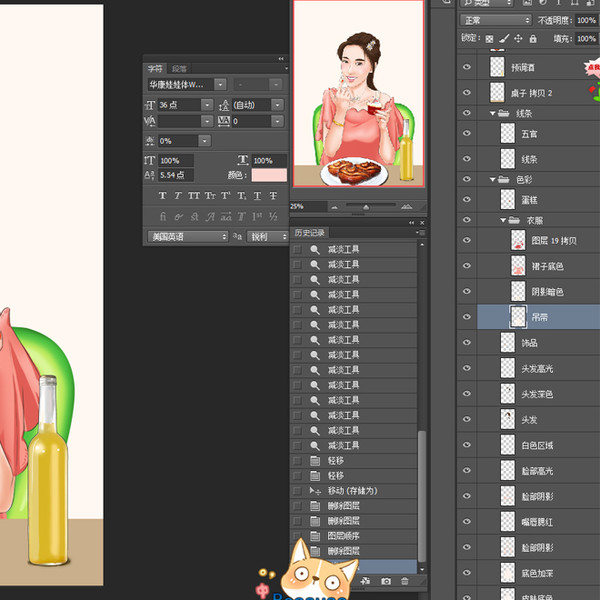Image resolution: width=600 pixels, height=600 pixels.
Task: Create new document from current state
Action: click(365, 581)
